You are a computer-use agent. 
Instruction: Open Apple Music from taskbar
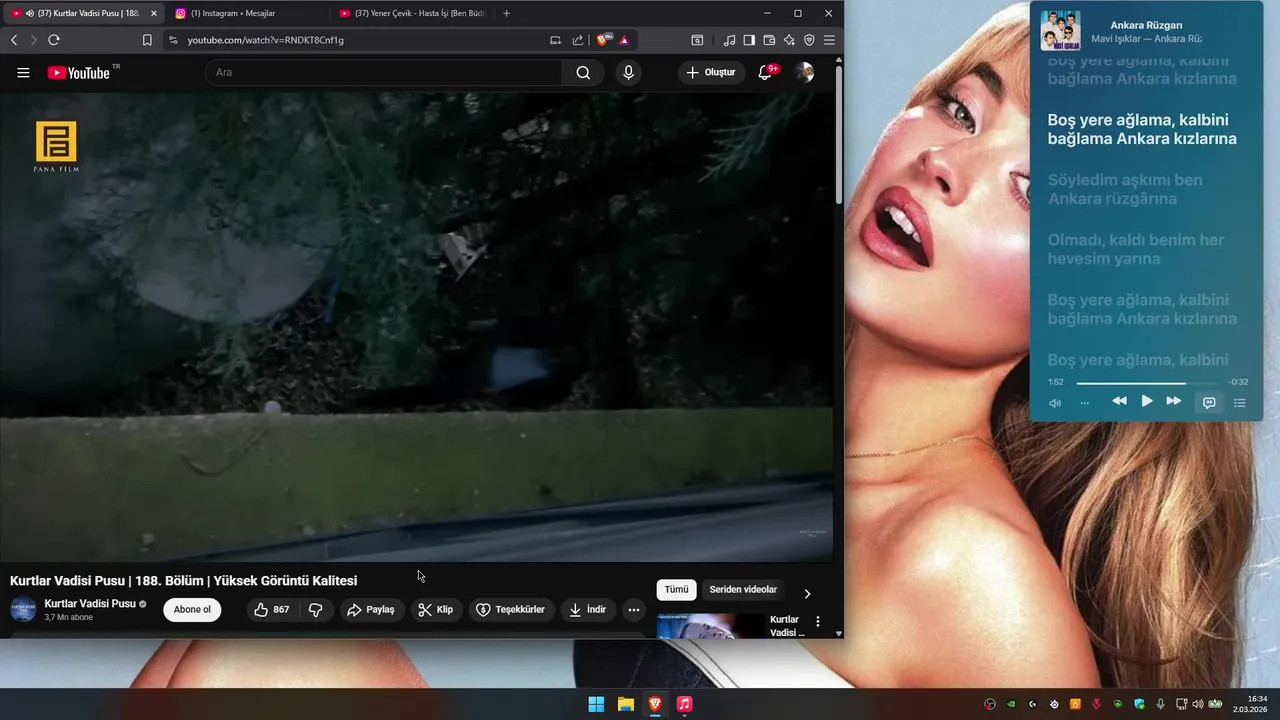[x=684, y=704]
